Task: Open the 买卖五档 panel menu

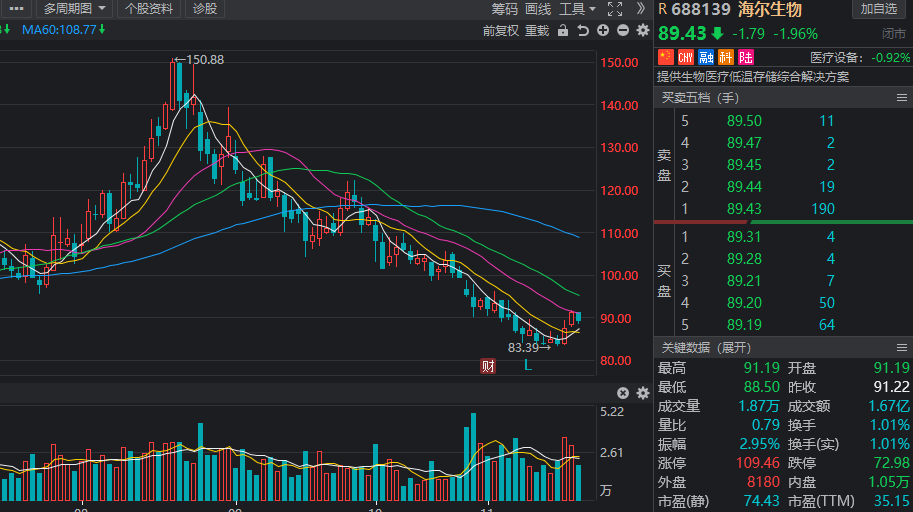Action: (901, 98)
